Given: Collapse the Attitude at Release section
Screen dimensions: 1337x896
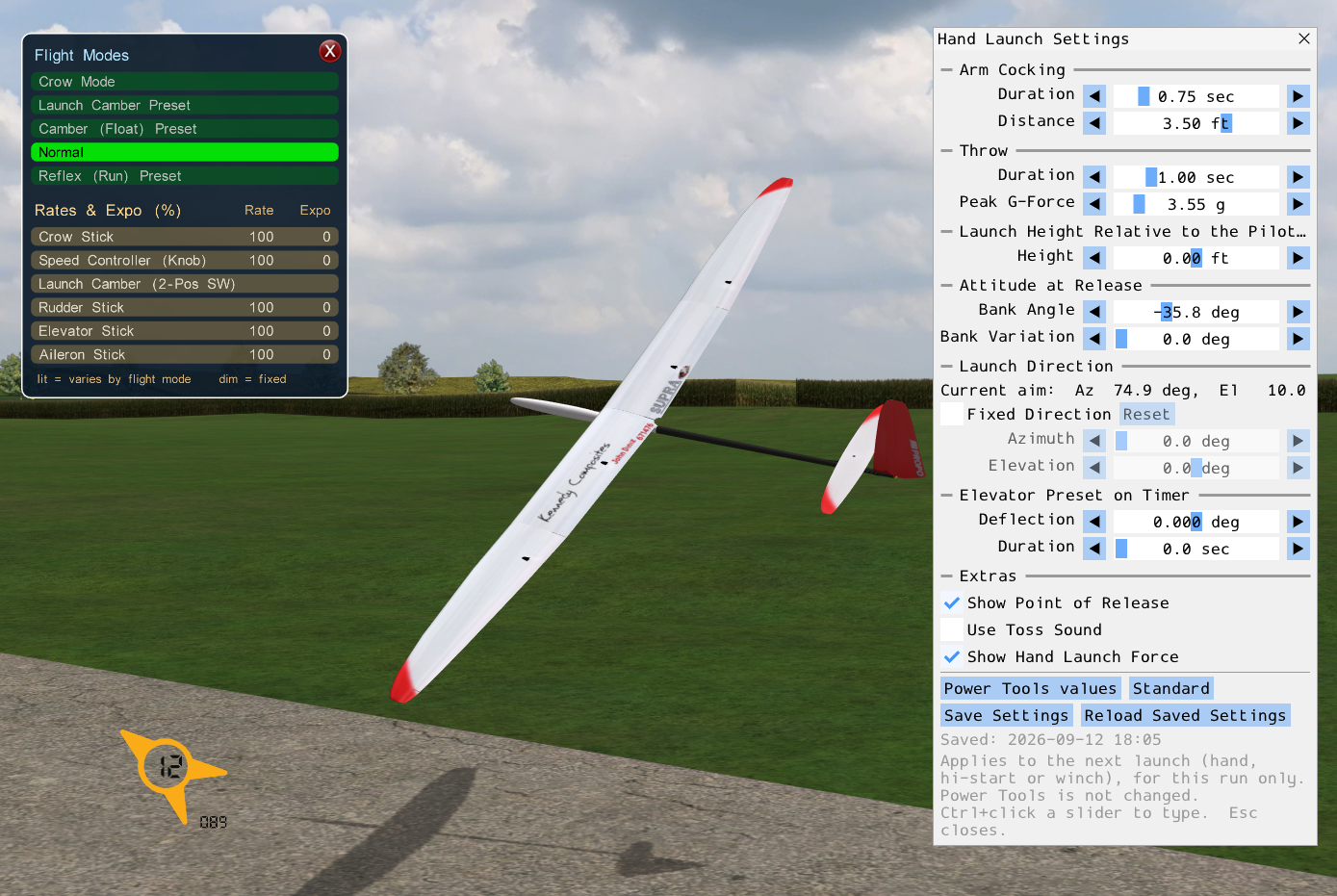Looking at the screenshot, I should click(x=946, y=285).
